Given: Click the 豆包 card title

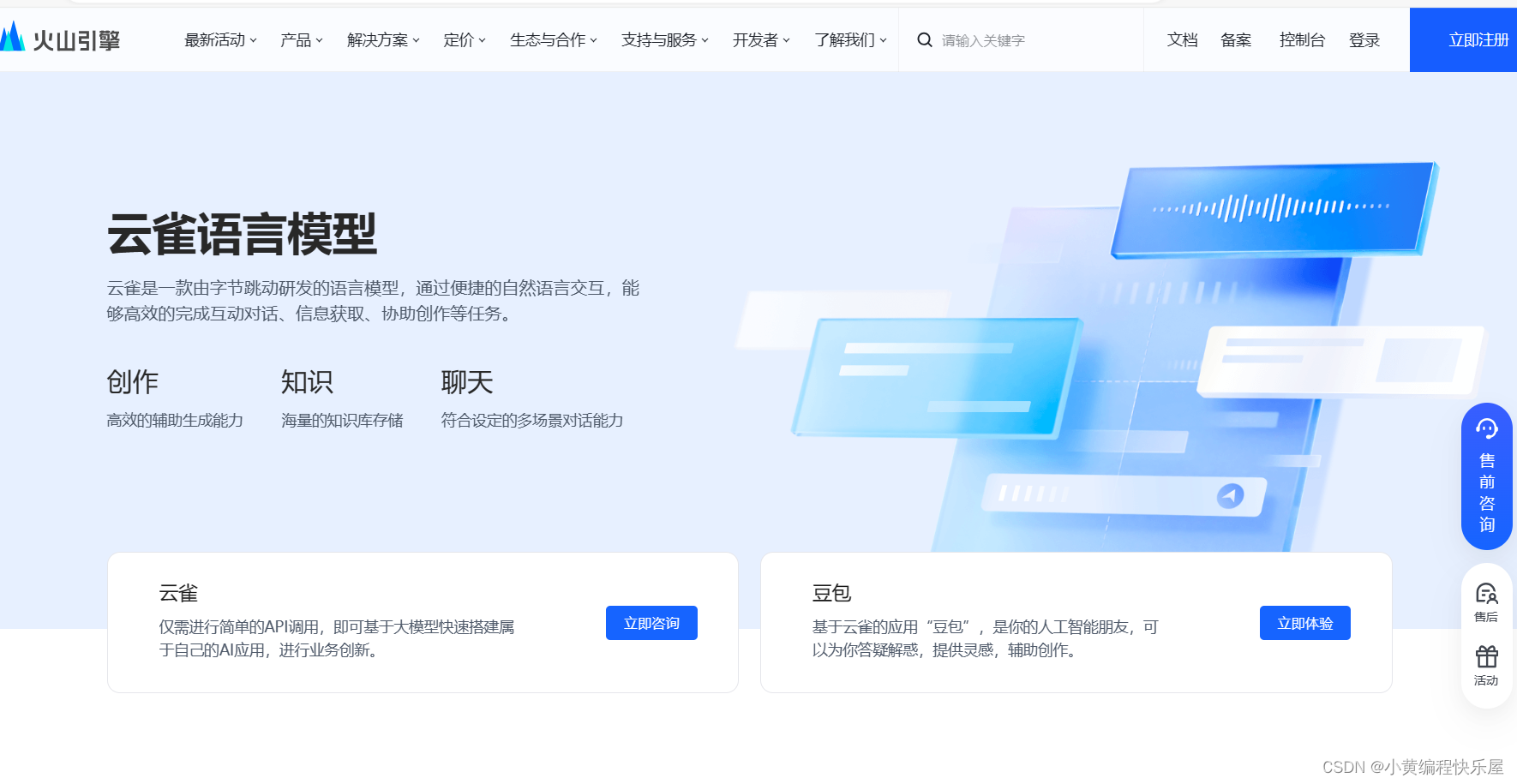Looking at the screenshot, I should pos(831,593).
